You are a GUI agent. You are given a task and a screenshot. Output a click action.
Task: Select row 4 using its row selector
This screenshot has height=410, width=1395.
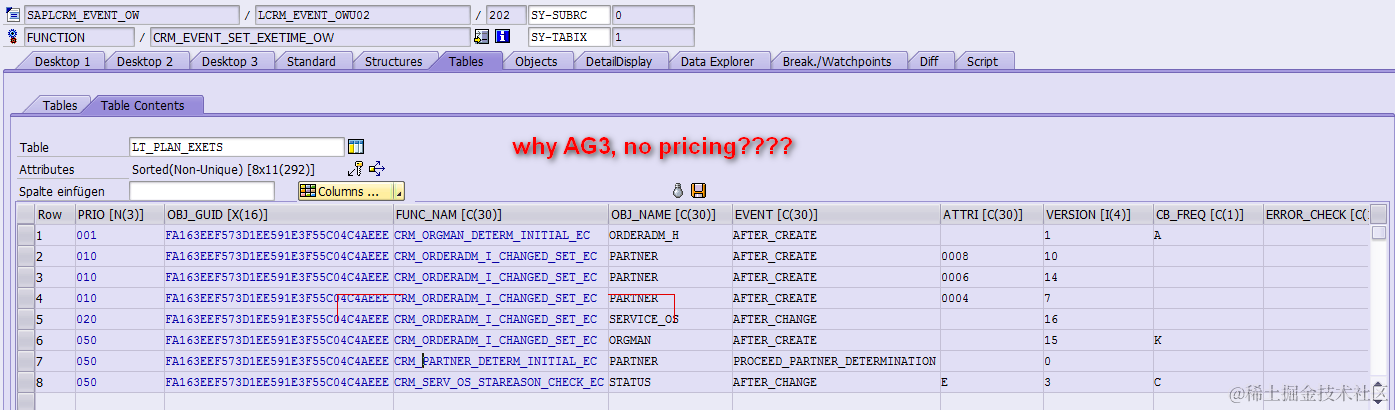point(25,298)
